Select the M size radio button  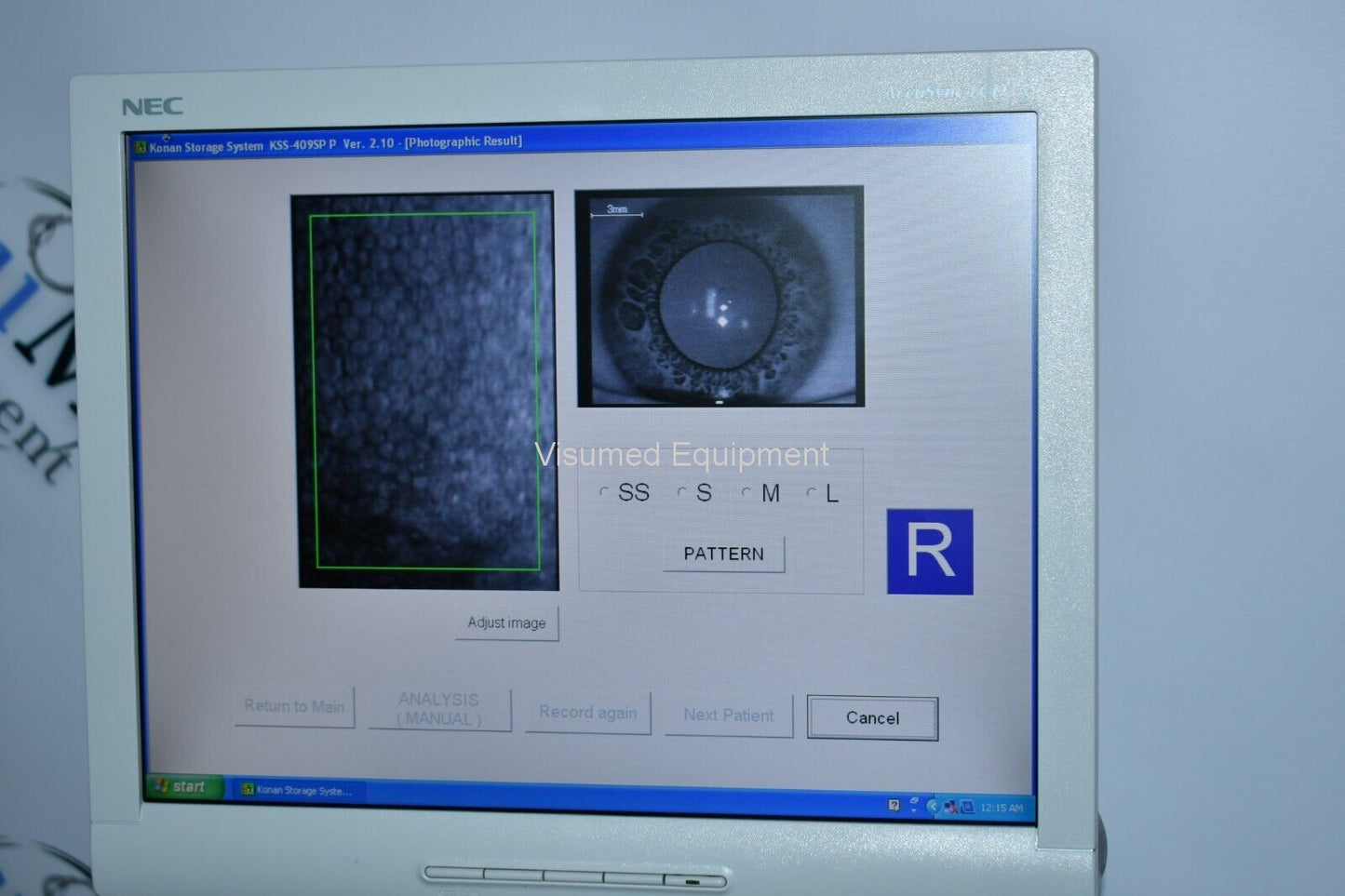point(746,492)
